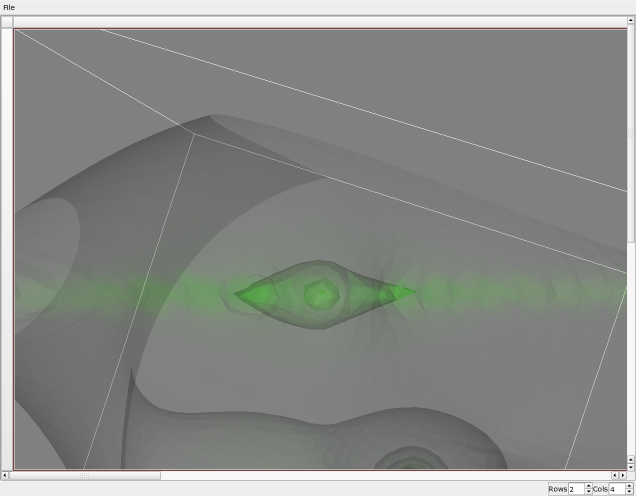Click the down arrow at the vertical scrollbar's bottom
The height and width of the screenshot is (496, 636).
pyautogui.click(x=631, y=467)
